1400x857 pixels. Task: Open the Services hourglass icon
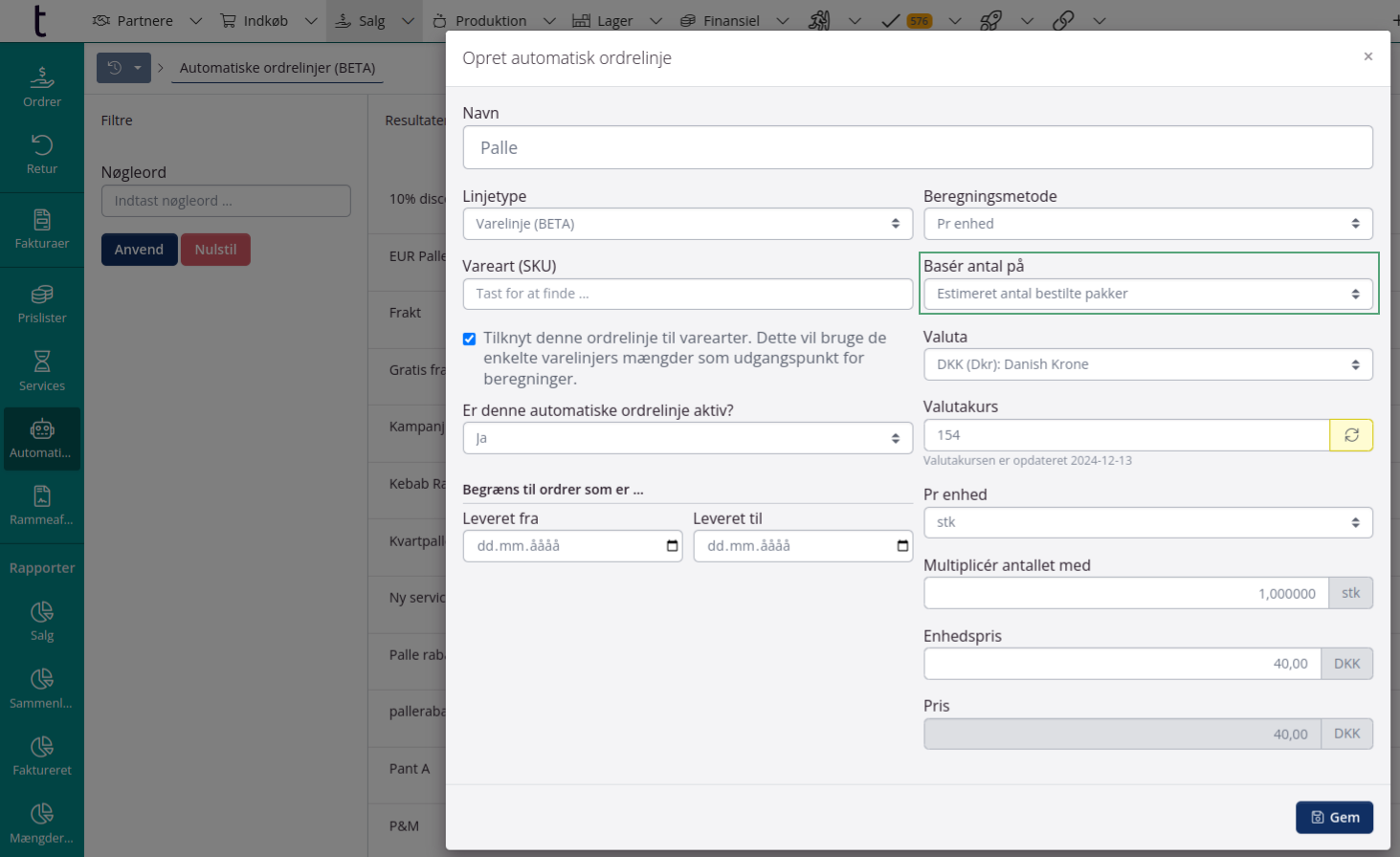[42, 370]
